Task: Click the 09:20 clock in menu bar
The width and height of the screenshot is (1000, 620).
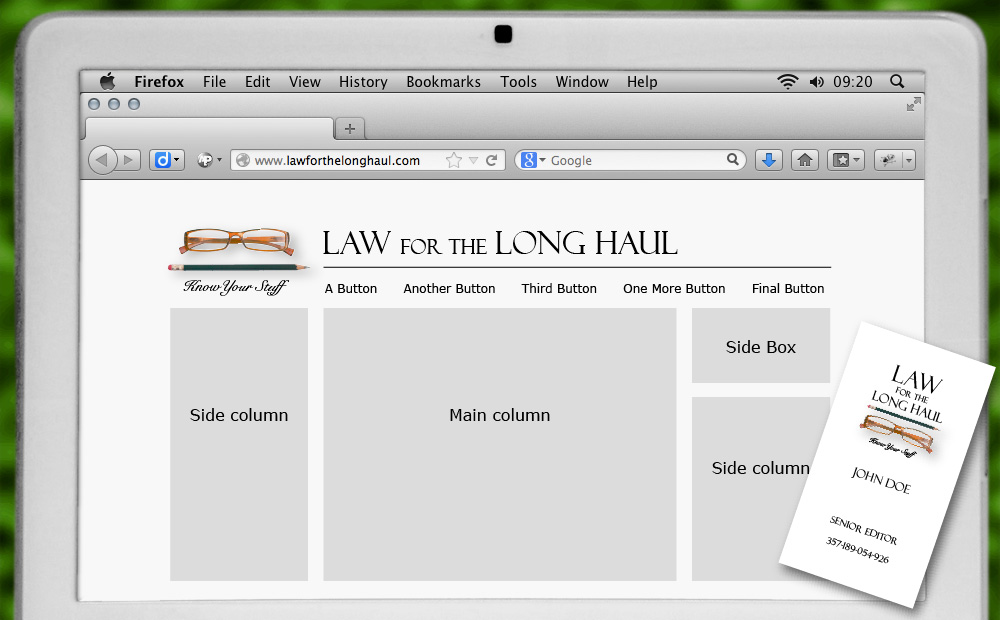Action: click(x=853, y=82)
